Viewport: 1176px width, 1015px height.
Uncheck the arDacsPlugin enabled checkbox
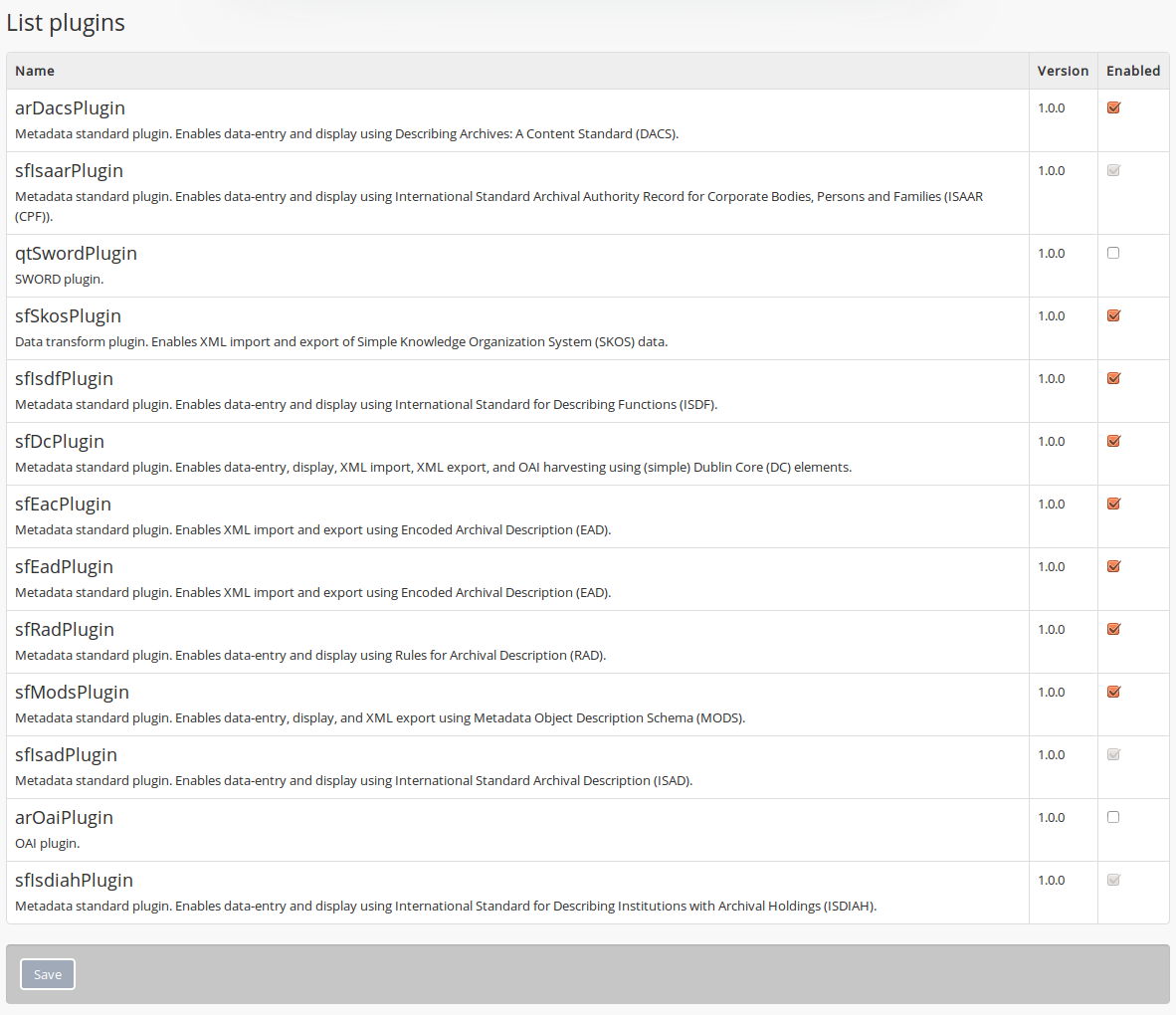click(x=1113, y=107)
